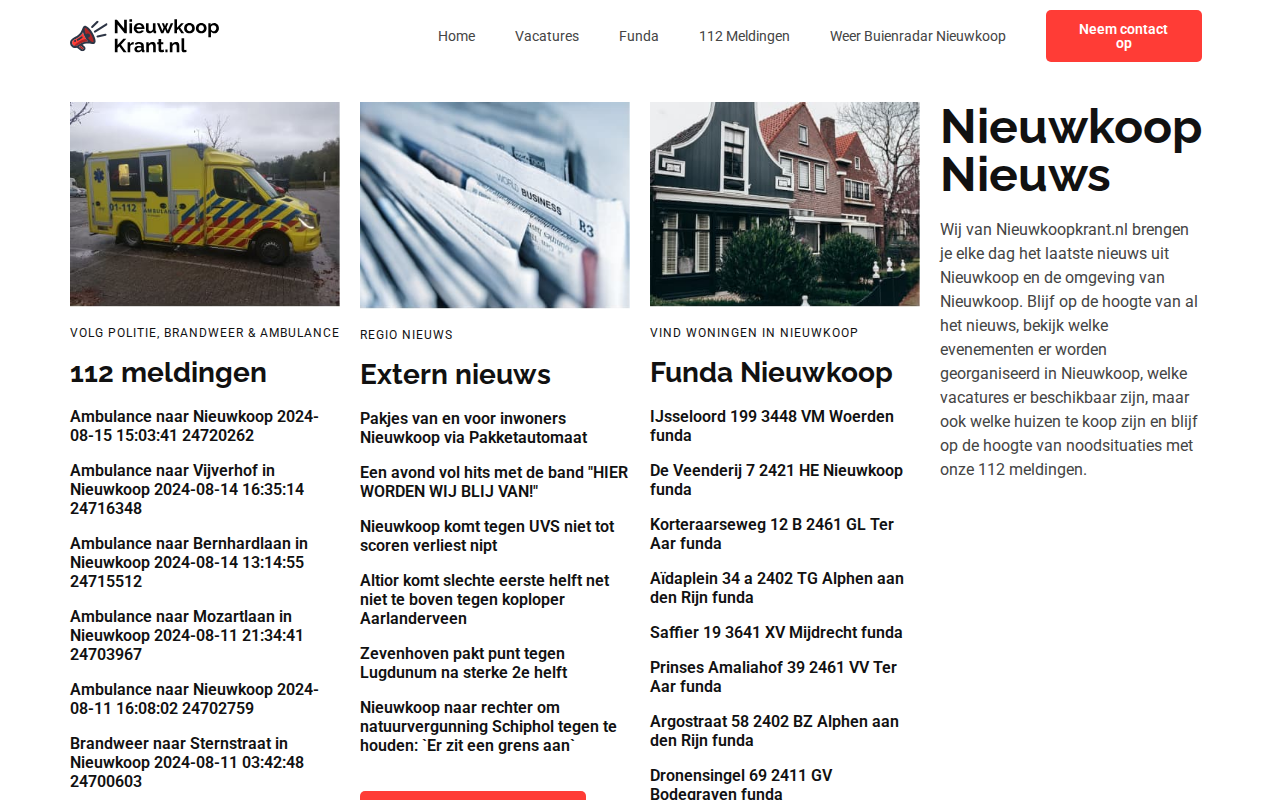The width and height of the screenshot is (1280, 800).
Task: Open Saffier 19 Mijdrecht funda listing
Action: pos(776,632)
